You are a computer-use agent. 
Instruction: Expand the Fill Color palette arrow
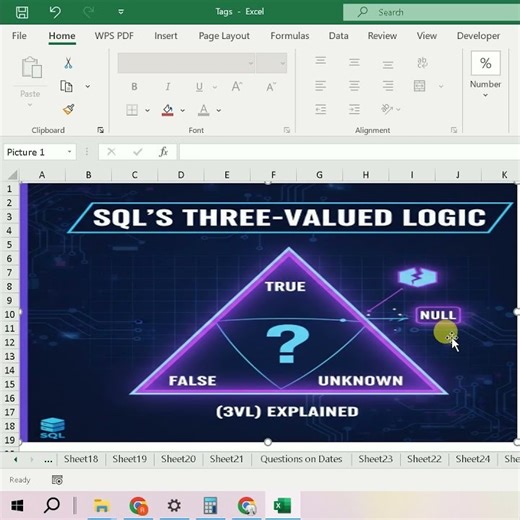183,110
